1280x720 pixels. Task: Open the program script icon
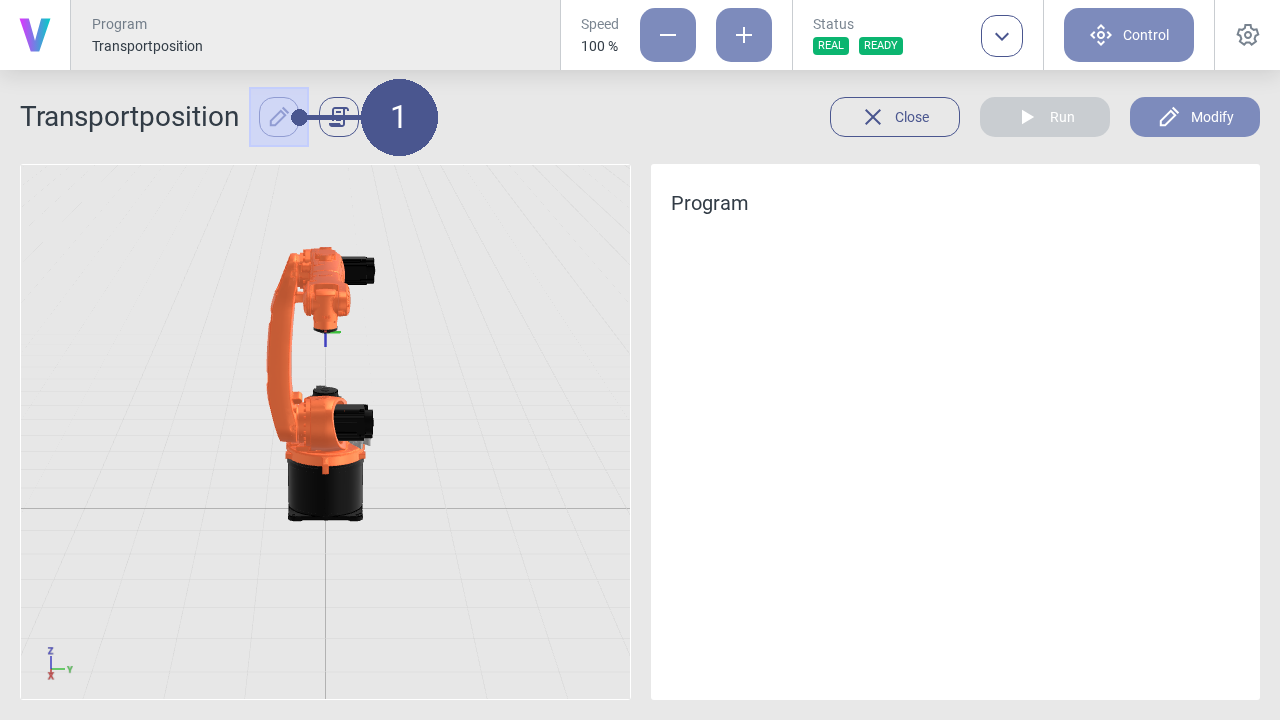point(339,117)
